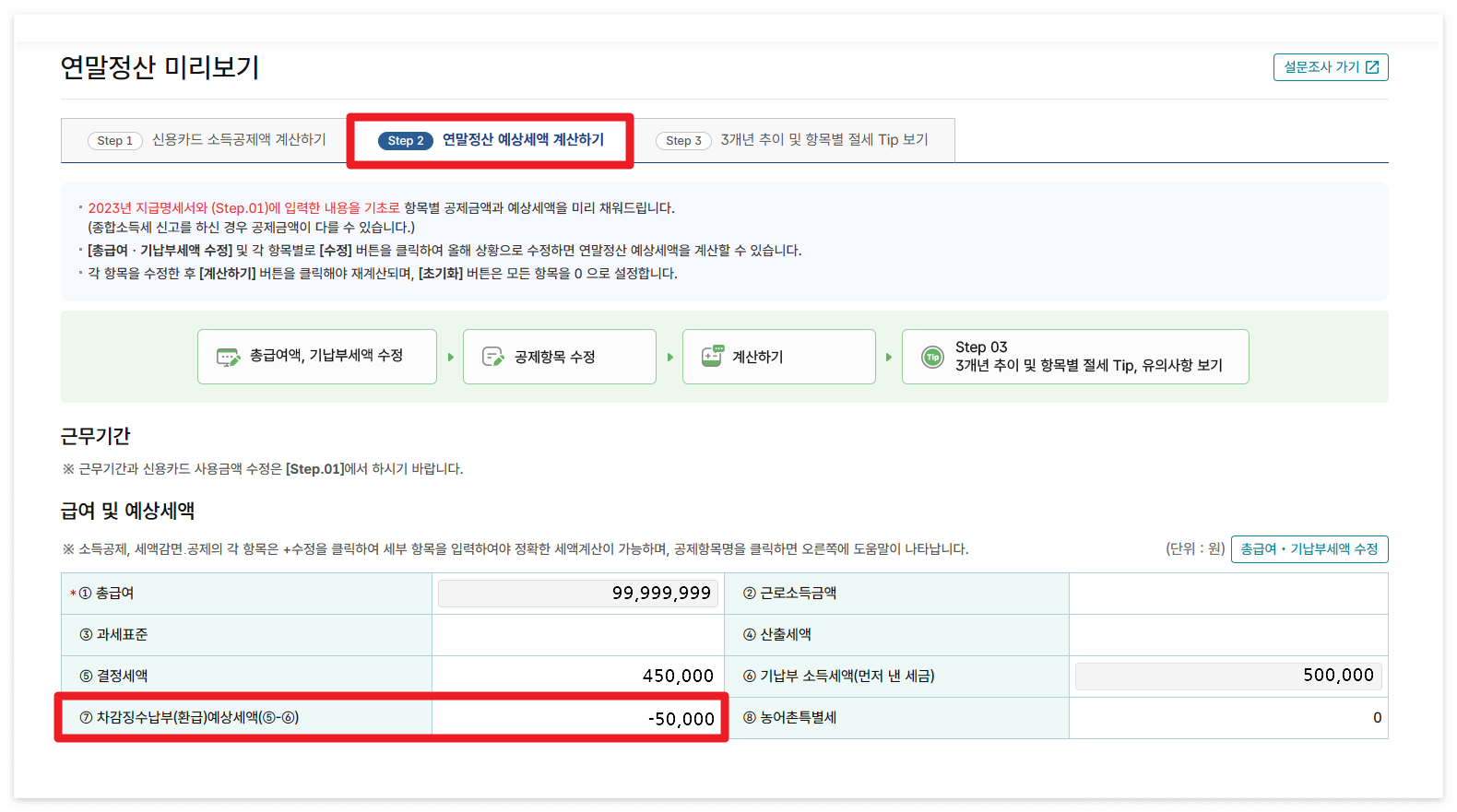Switch to Step 1 신용카드 소득공제액 계산하기 tab
The image size is (1457, 812).
[207, 140]
